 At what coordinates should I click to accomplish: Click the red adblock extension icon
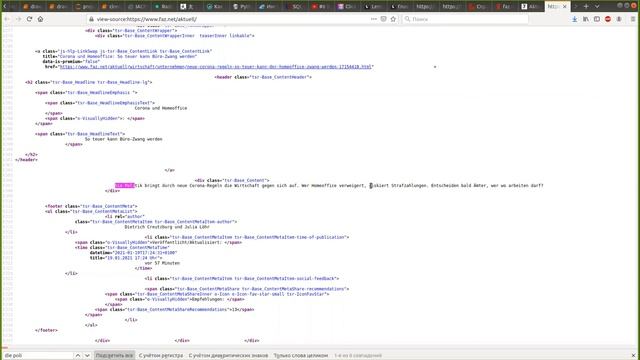click(608, 19)
